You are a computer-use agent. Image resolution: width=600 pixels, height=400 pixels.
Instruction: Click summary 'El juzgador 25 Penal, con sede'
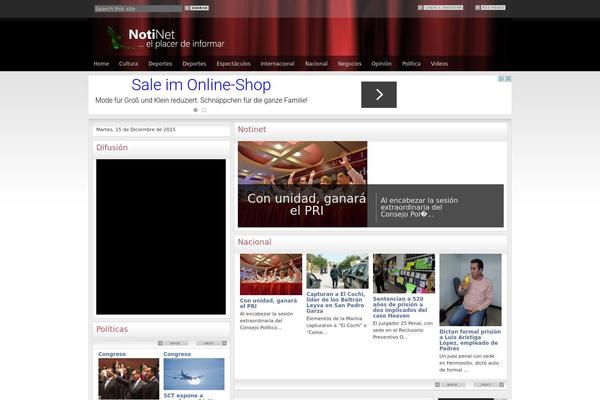[403, 330]
